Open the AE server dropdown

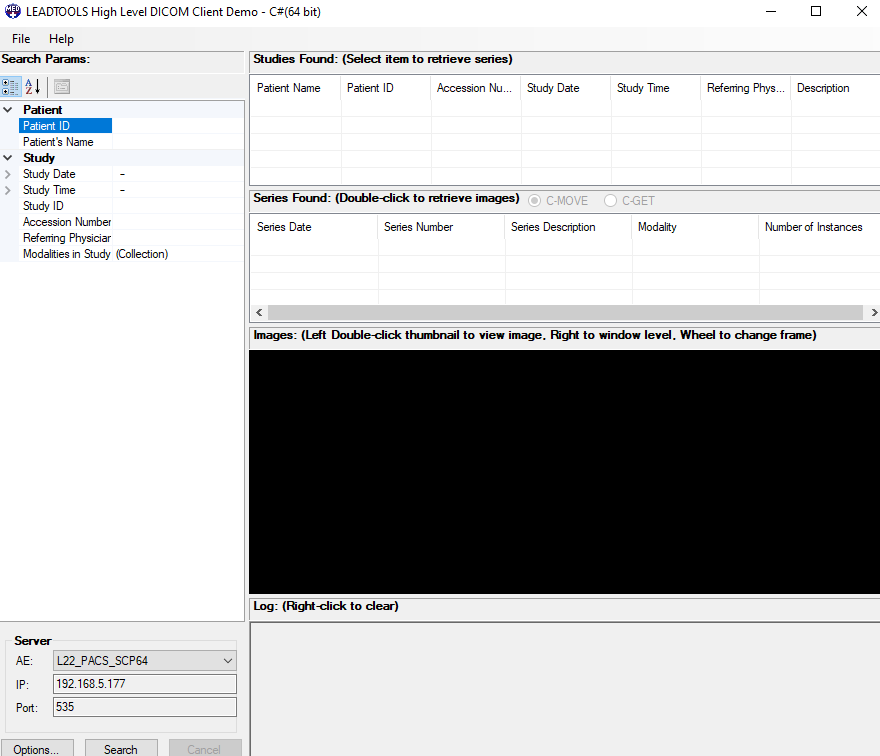[228, 661]
